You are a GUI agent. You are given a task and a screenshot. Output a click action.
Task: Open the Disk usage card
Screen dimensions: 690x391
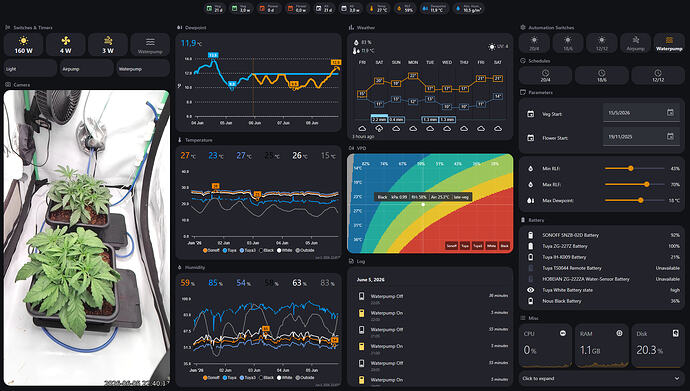click(x=658, y=346)
